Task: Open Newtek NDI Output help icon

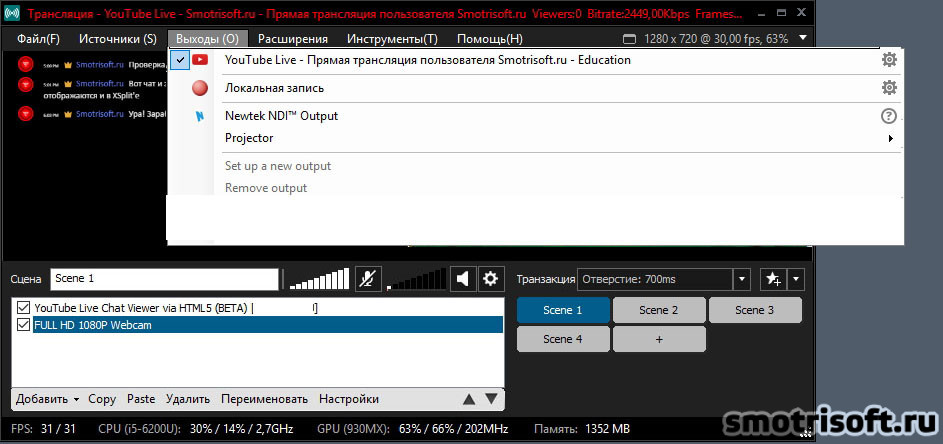Action: 889,116
